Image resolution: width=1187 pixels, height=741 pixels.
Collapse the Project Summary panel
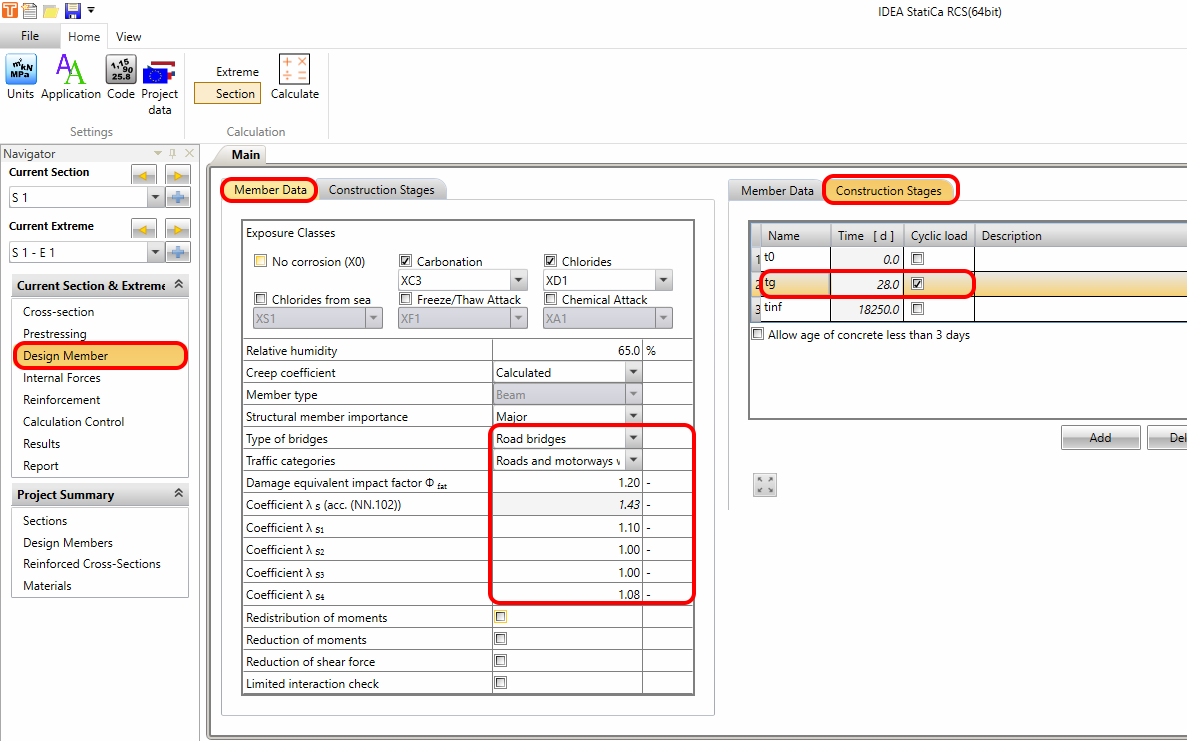pyautogui.click(x=178, y=494)
